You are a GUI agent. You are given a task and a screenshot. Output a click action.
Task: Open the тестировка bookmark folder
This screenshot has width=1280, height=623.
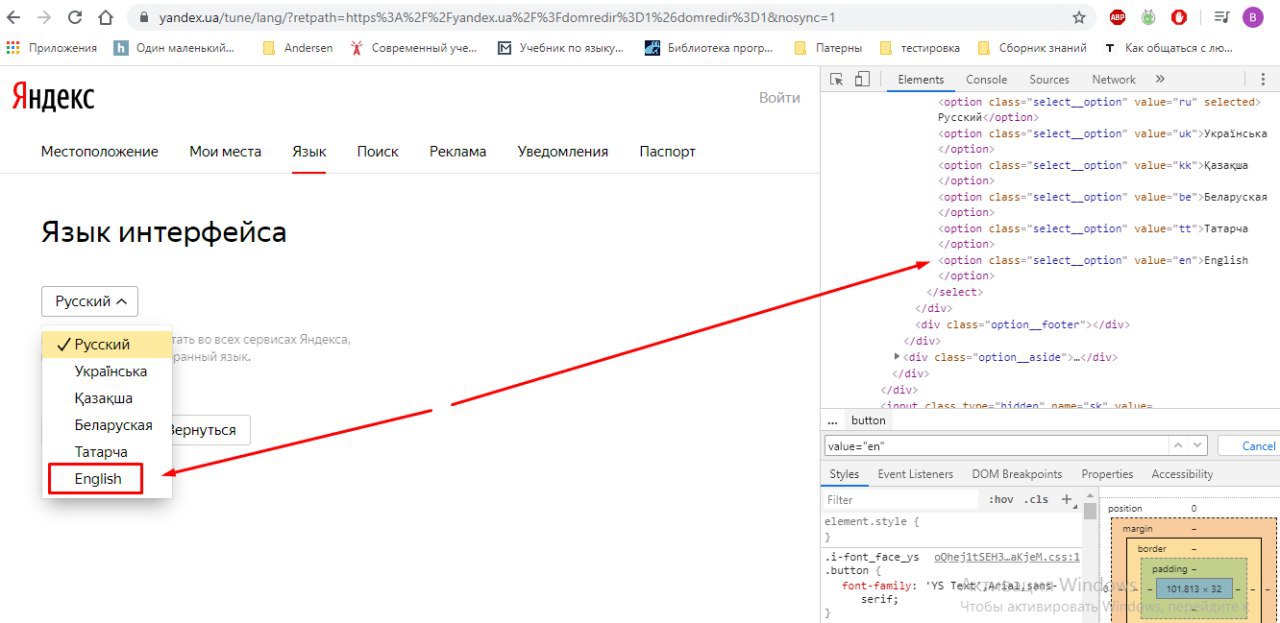click(x=919, y=47)
